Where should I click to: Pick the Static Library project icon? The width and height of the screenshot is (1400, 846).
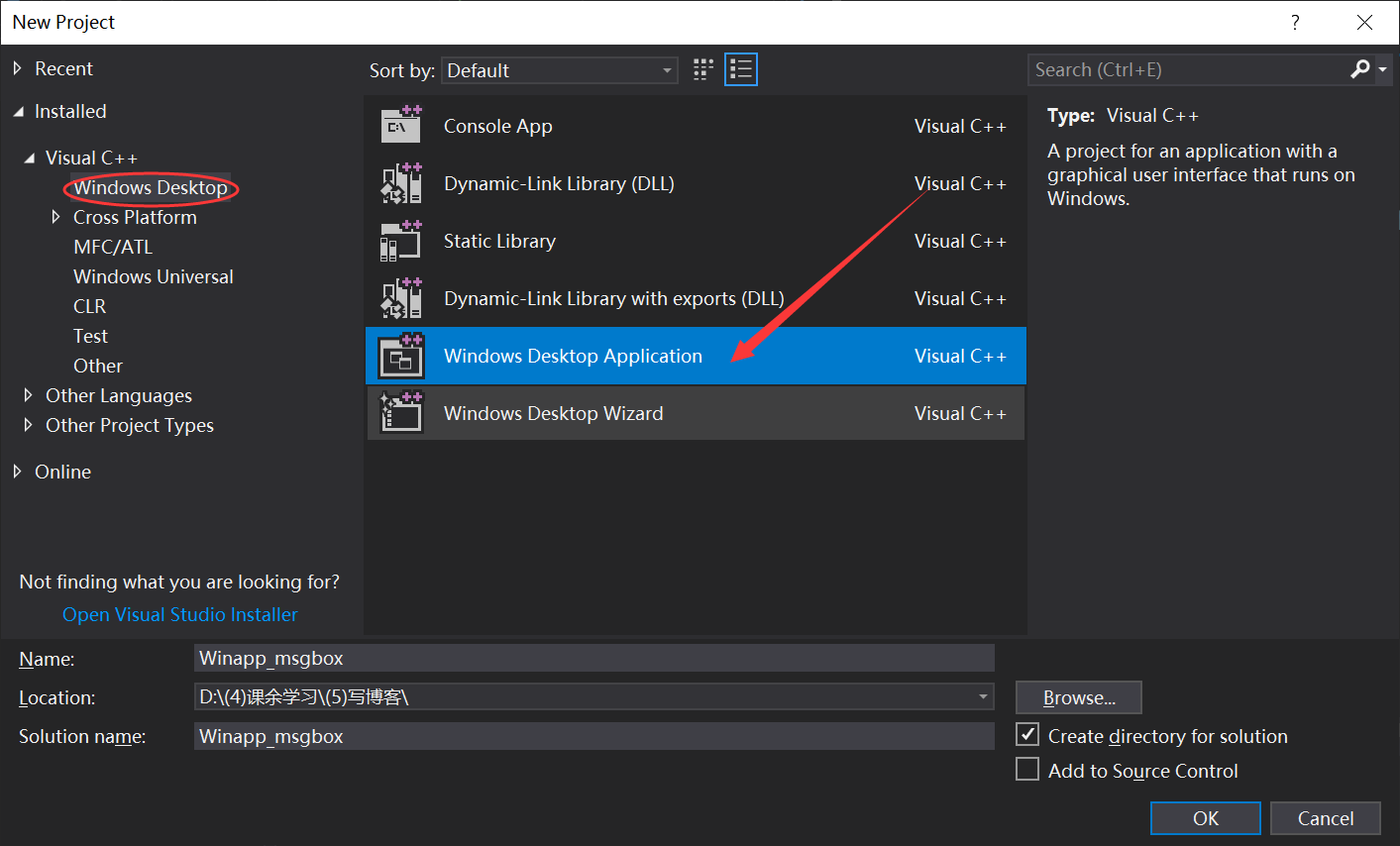pyautogui.click(x=401, y=241)
